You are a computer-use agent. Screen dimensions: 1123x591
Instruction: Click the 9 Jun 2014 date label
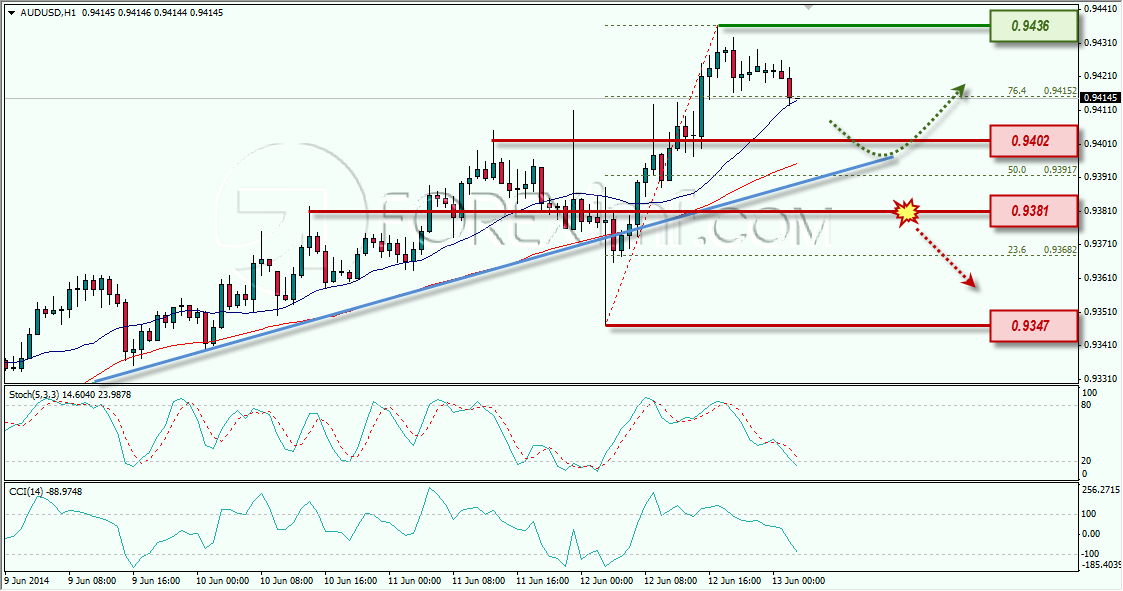coord(27,580)
